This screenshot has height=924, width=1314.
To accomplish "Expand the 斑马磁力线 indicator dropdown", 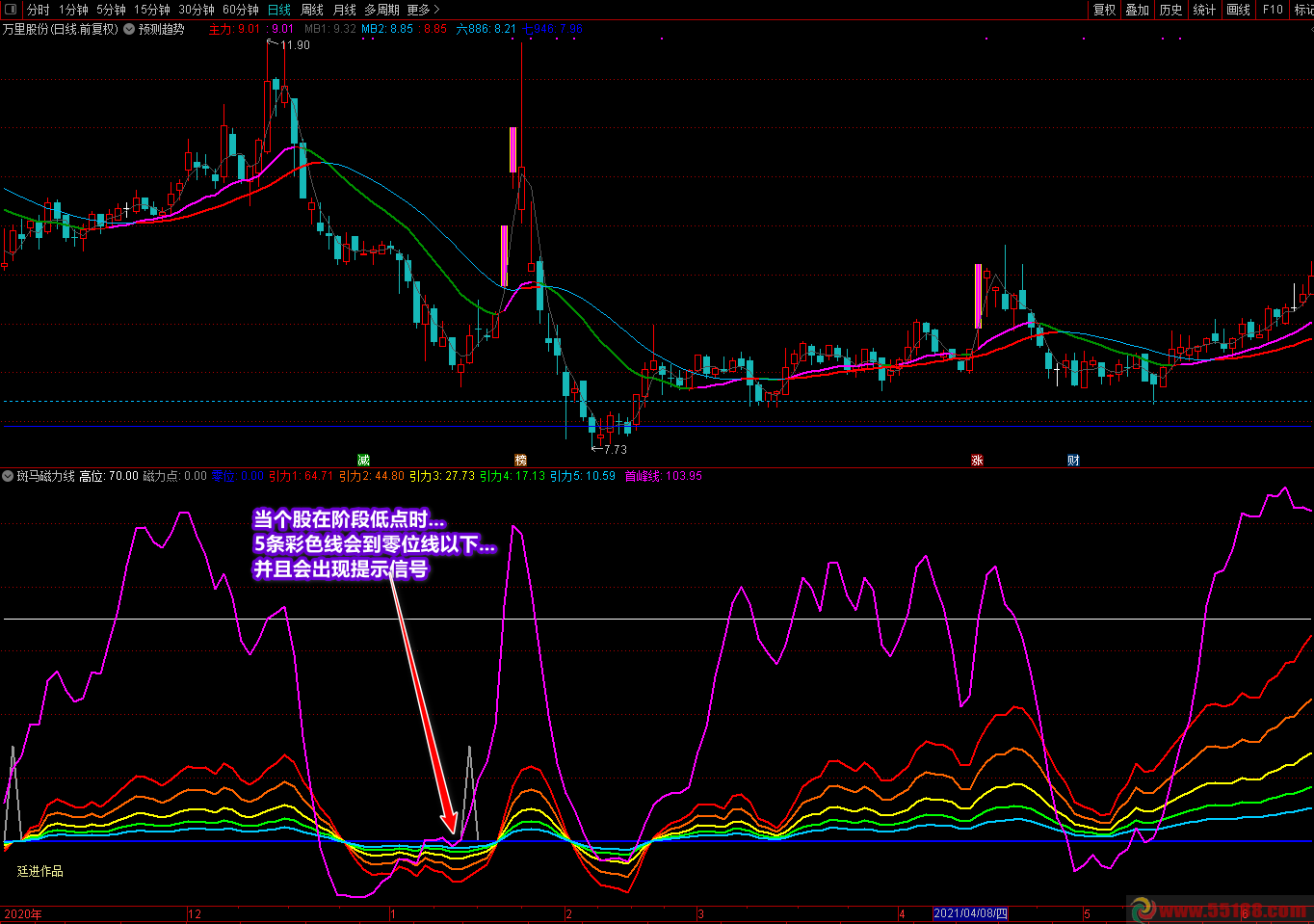I will click(x=8, y=476).
